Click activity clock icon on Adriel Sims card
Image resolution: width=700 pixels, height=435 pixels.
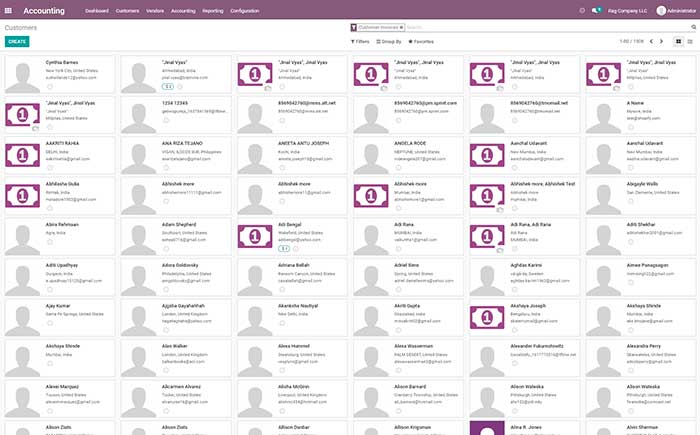click(x=398, y=289)
